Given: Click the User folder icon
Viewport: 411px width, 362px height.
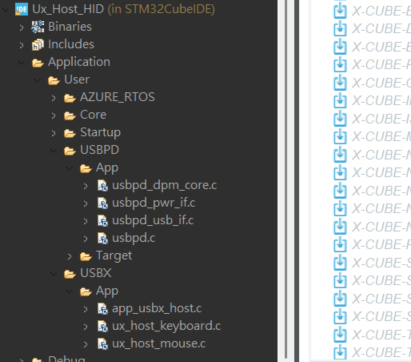Looking at the screenshot, I should coord(54,80).
